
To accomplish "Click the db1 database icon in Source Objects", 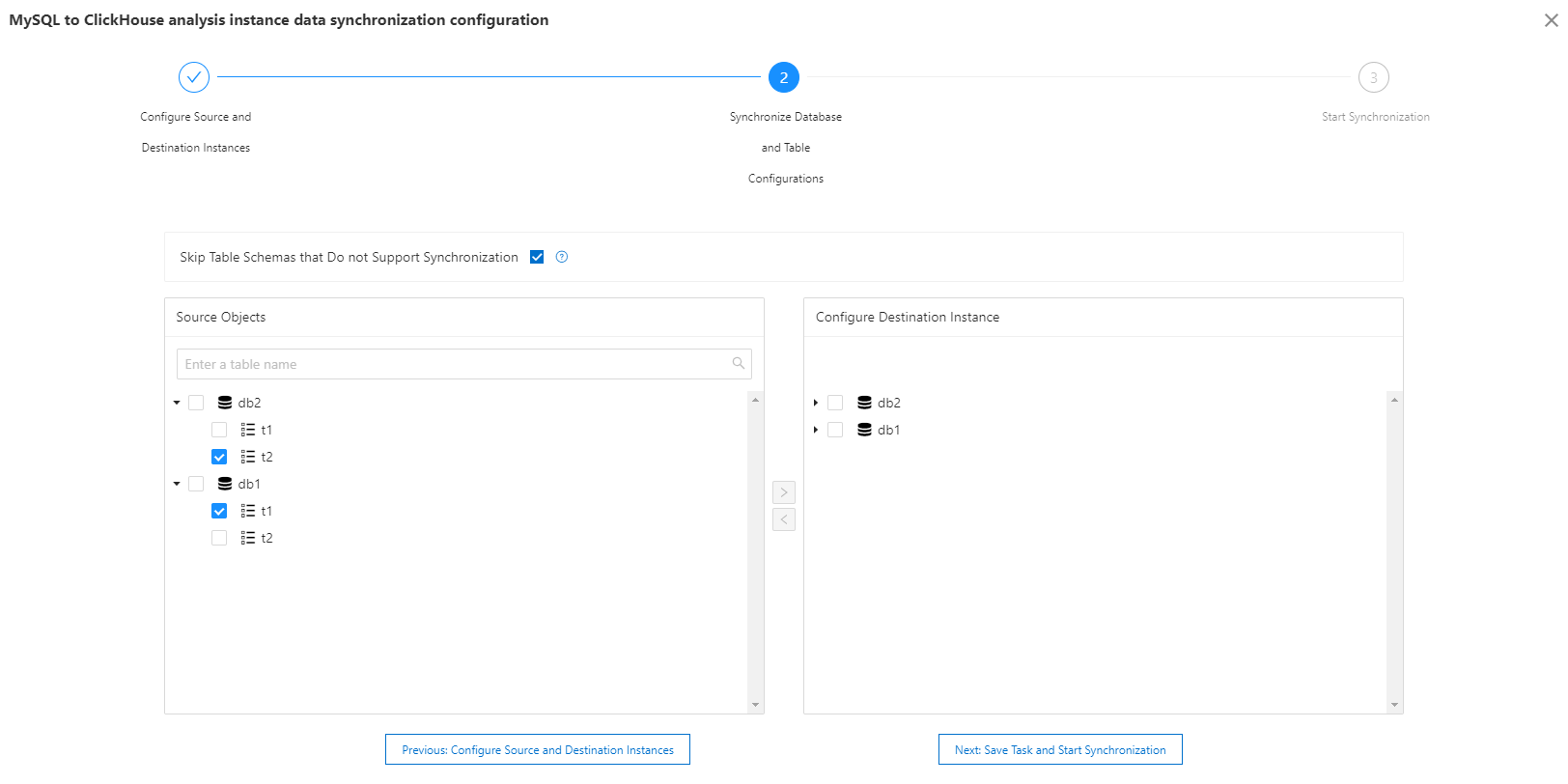I will point(225,484).
